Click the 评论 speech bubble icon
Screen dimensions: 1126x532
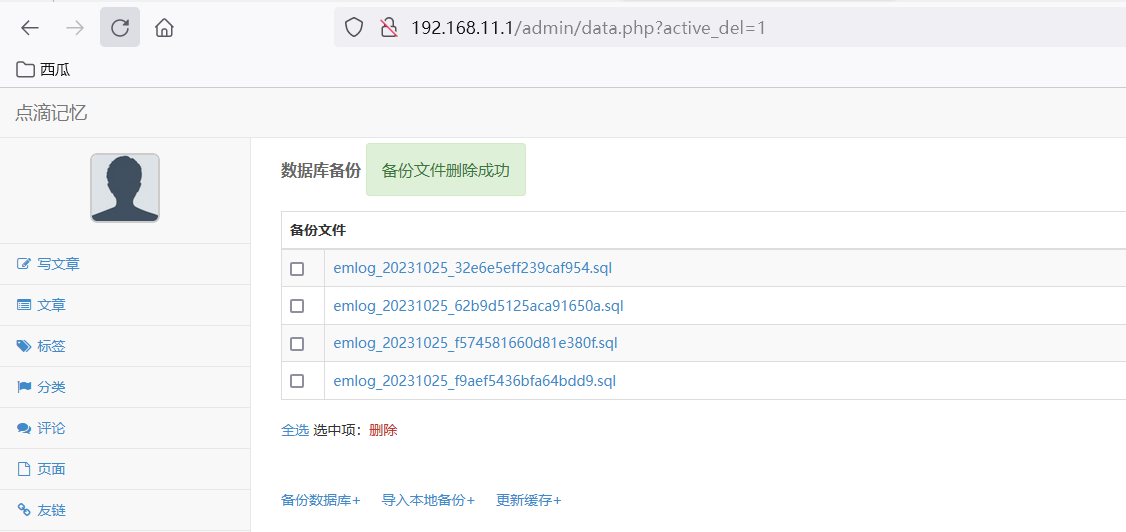point(24,429)
